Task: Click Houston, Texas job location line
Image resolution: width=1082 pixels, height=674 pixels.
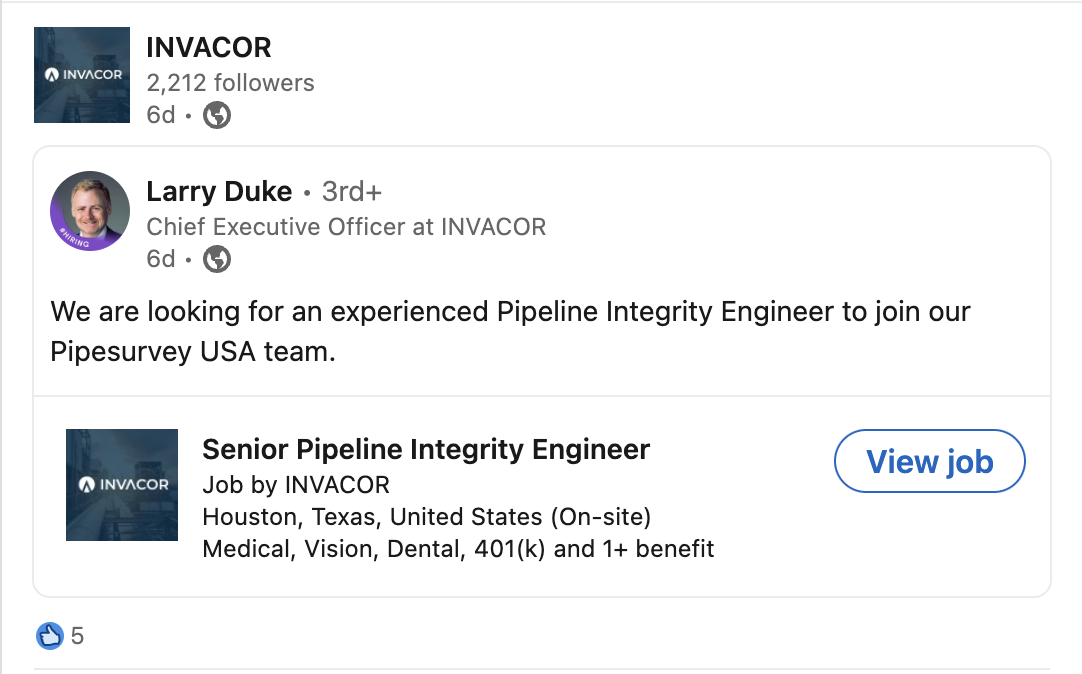Action: point(426,517)
